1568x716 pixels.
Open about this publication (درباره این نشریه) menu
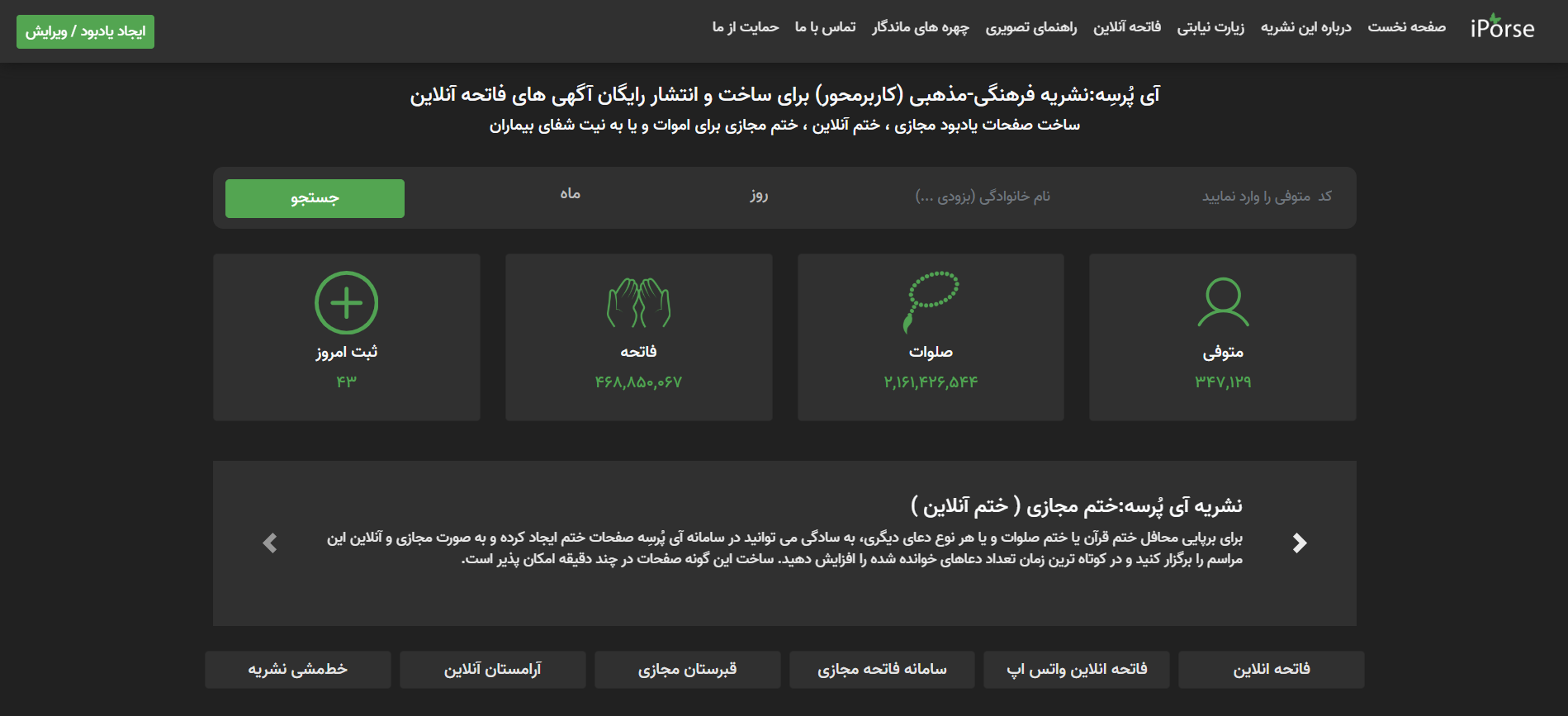point(1305,27)
